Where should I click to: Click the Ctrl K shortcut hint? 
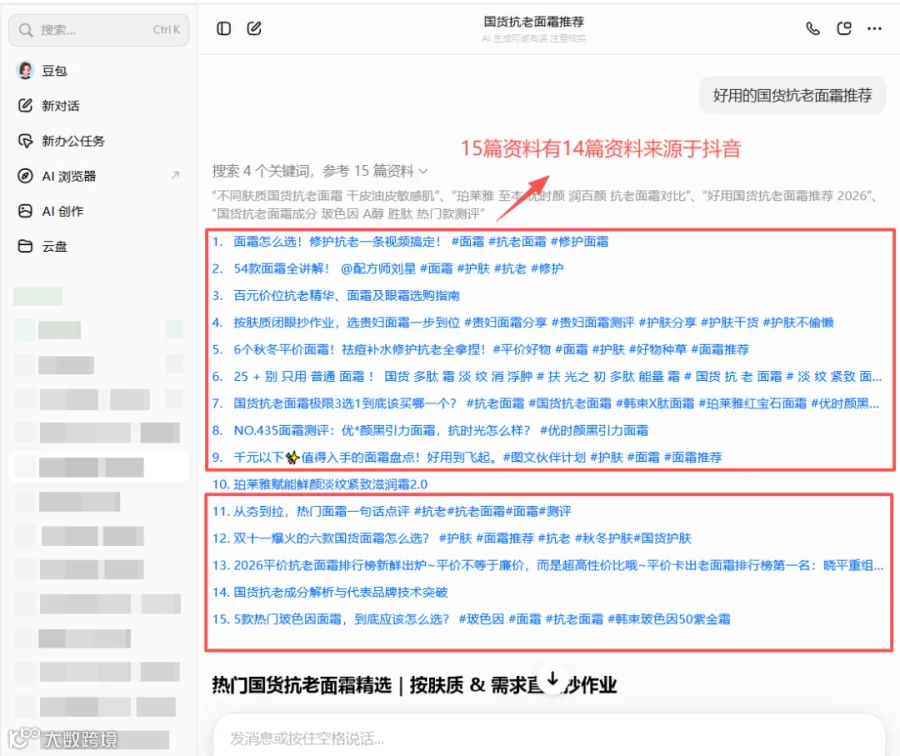tap(166, 30)
